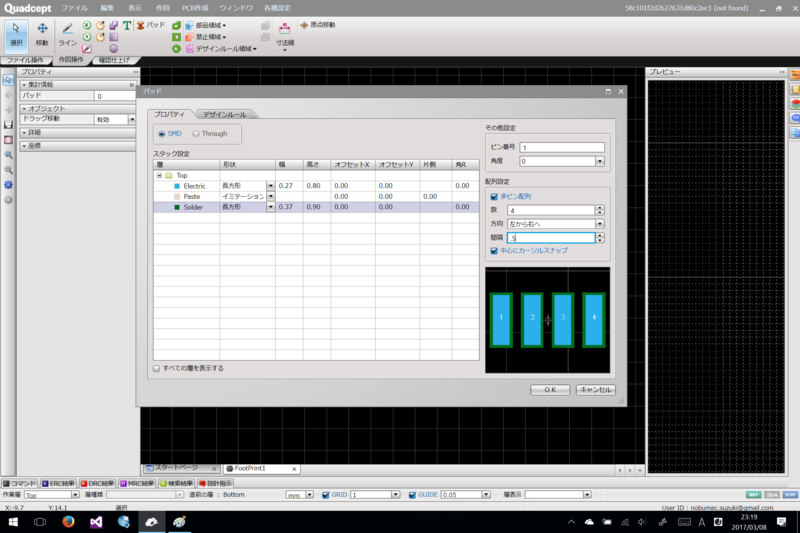Switch to the FootPrint1 document tab
Image resolution: width=800 pixels, height=533 pixels.
point(261,468)
